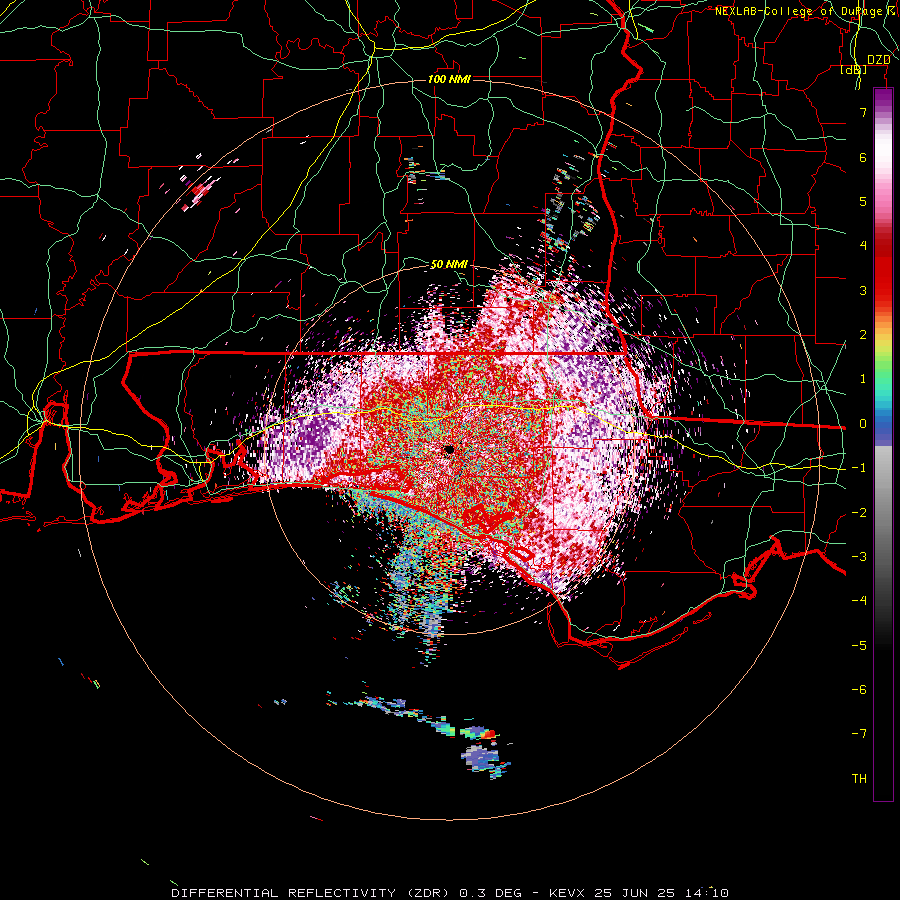Click the color scale value -2 label

pyautogui.click(x=859, y=513)
